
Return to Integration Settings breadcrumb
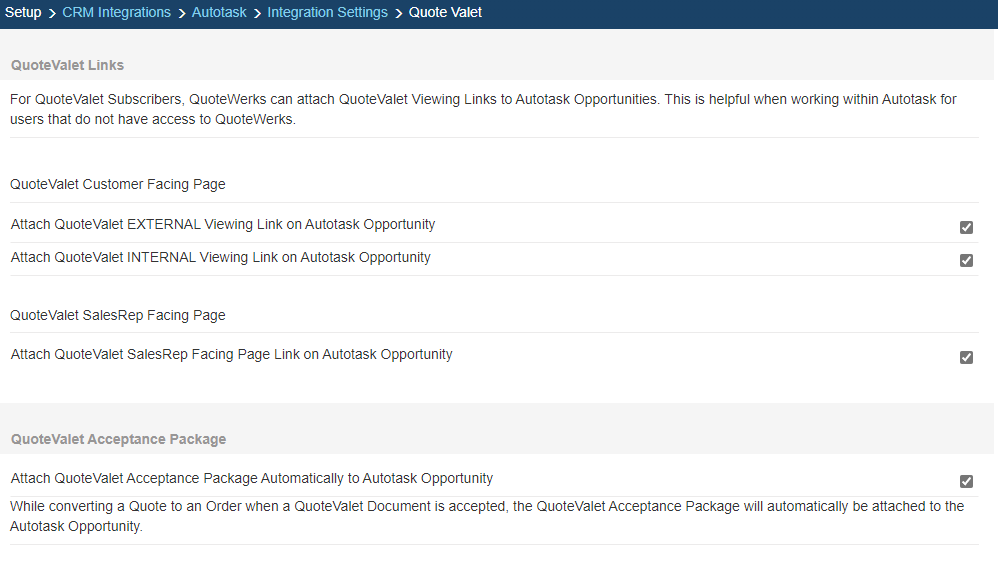pos(327,13)
